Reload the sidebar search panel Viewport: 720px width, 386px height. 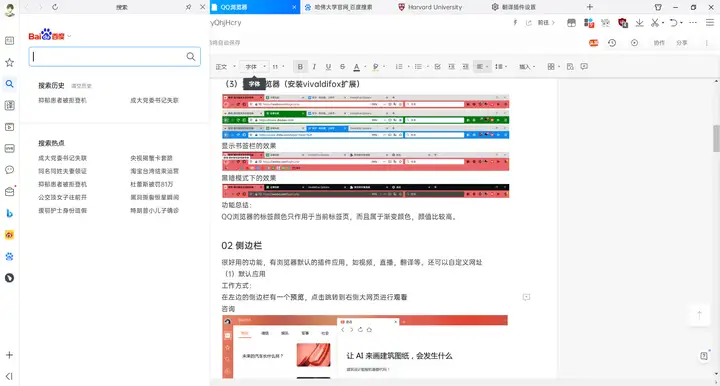(55, 7)
